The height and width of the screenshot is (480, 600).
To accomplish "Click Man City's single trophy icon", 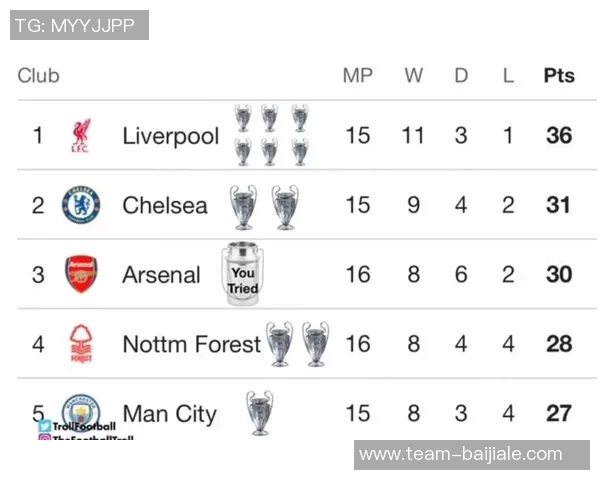I will pos(260,412).
